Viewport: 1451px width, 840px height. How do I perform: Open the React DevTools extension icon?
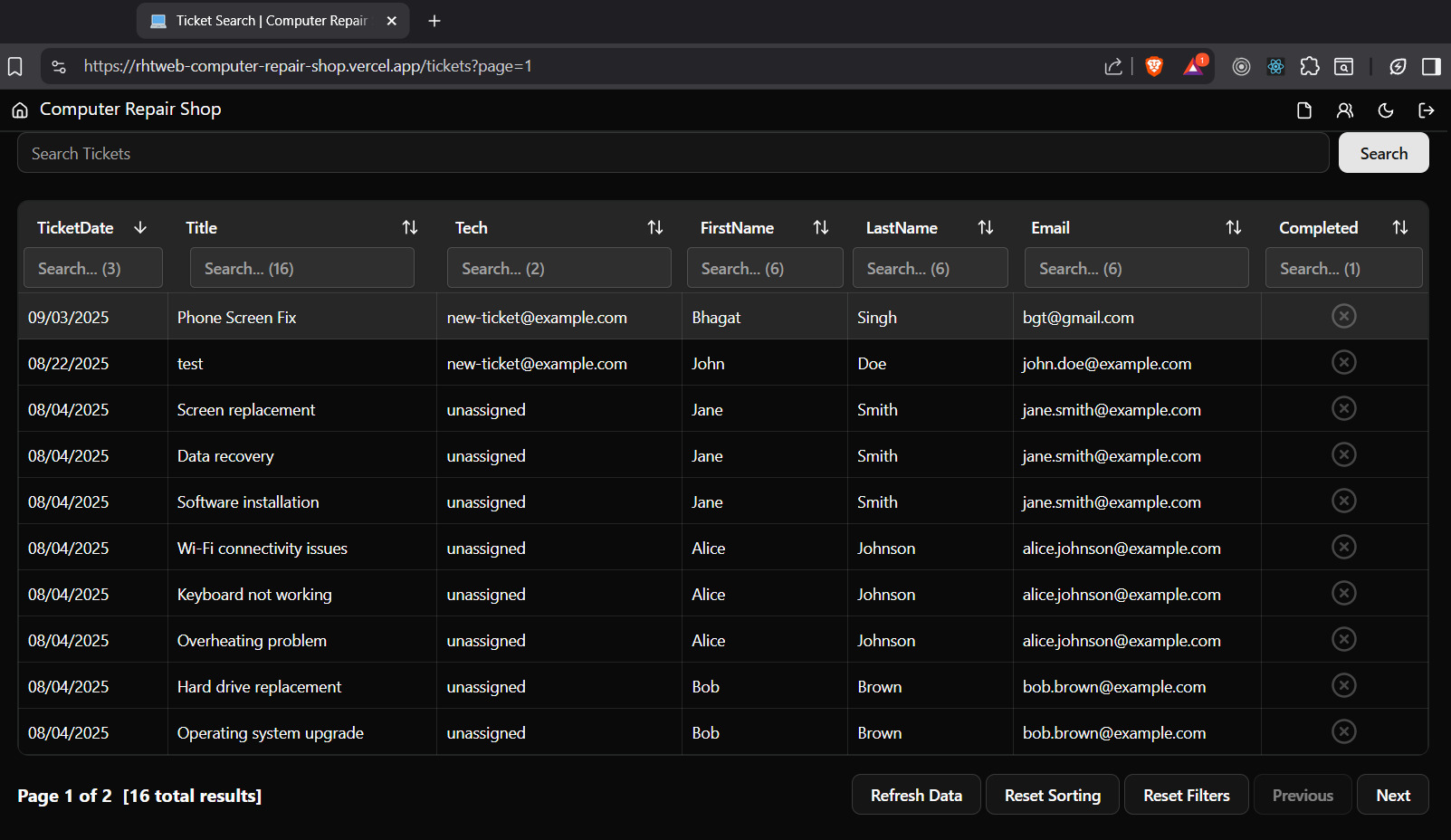coord(1275,66)
